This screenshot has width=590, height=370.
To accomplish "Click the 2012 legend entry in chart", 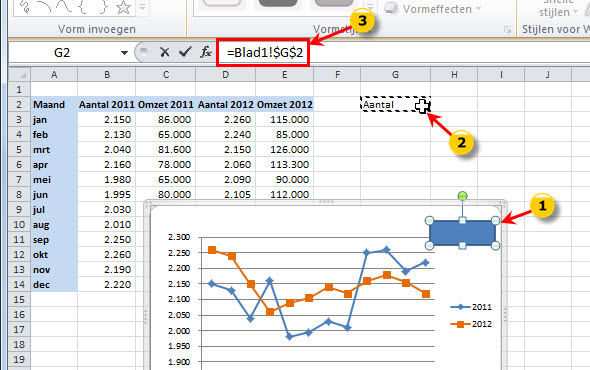I will coord(471,324).
